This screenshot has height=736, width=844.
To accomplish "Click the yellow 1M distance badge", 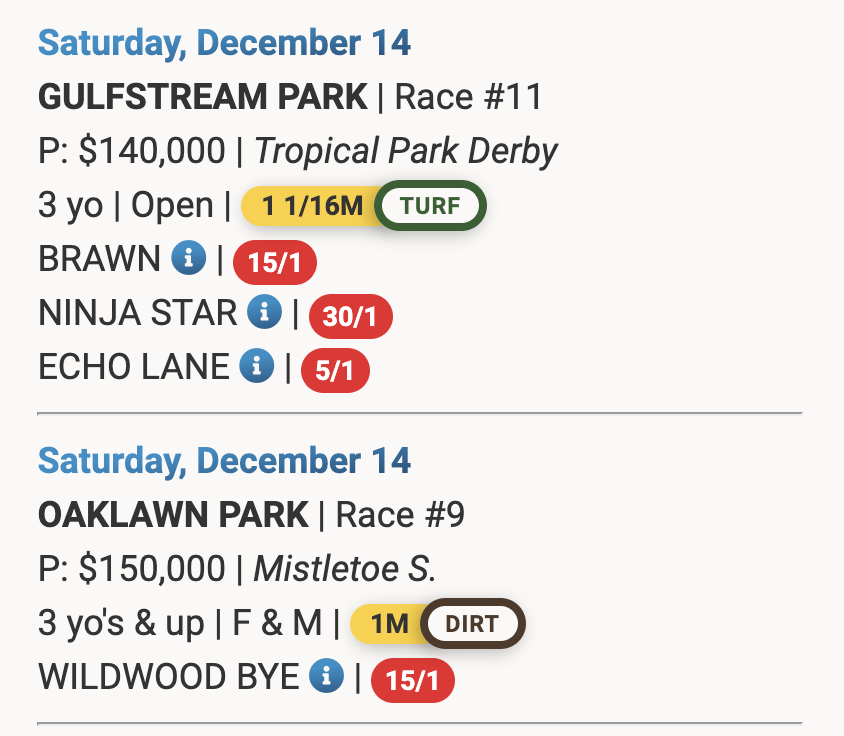I will coord(388,624).
